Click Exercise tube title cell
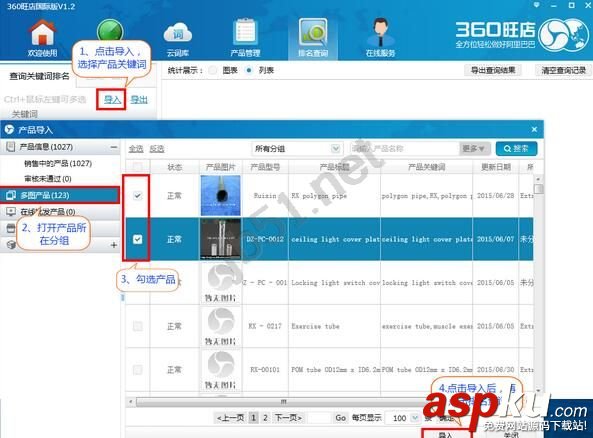The width and height of the screenshot is (593, 438). pos(335,326)
